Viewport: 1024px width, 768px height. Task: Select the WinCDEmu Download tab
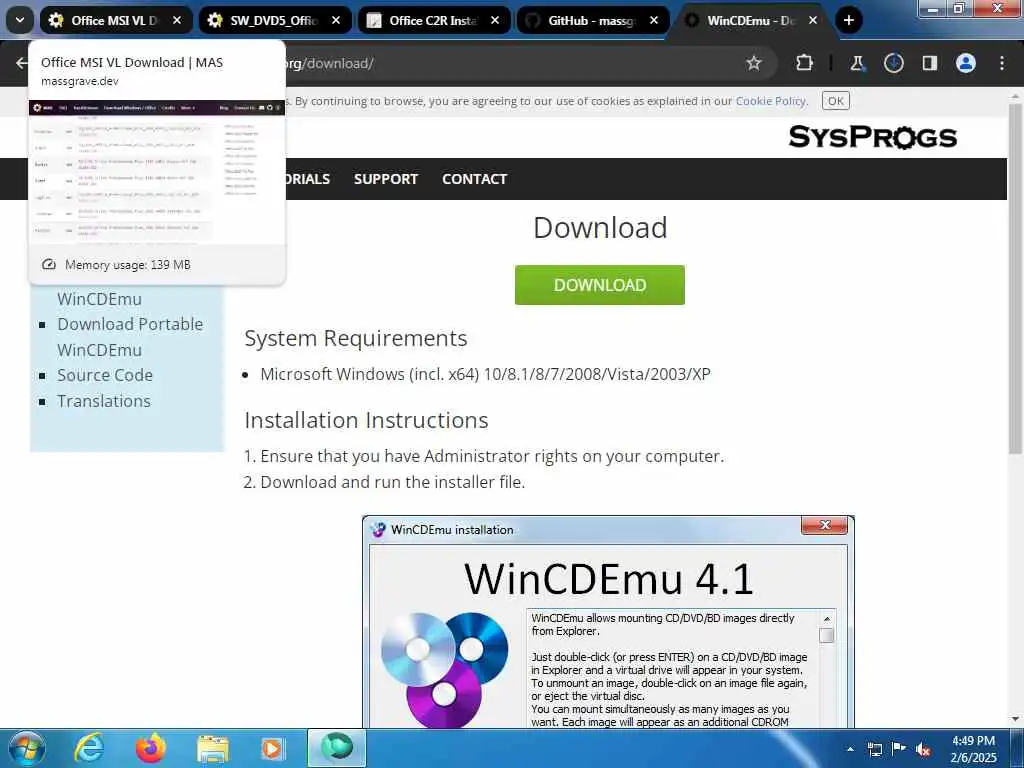click(x=751, y=20)
